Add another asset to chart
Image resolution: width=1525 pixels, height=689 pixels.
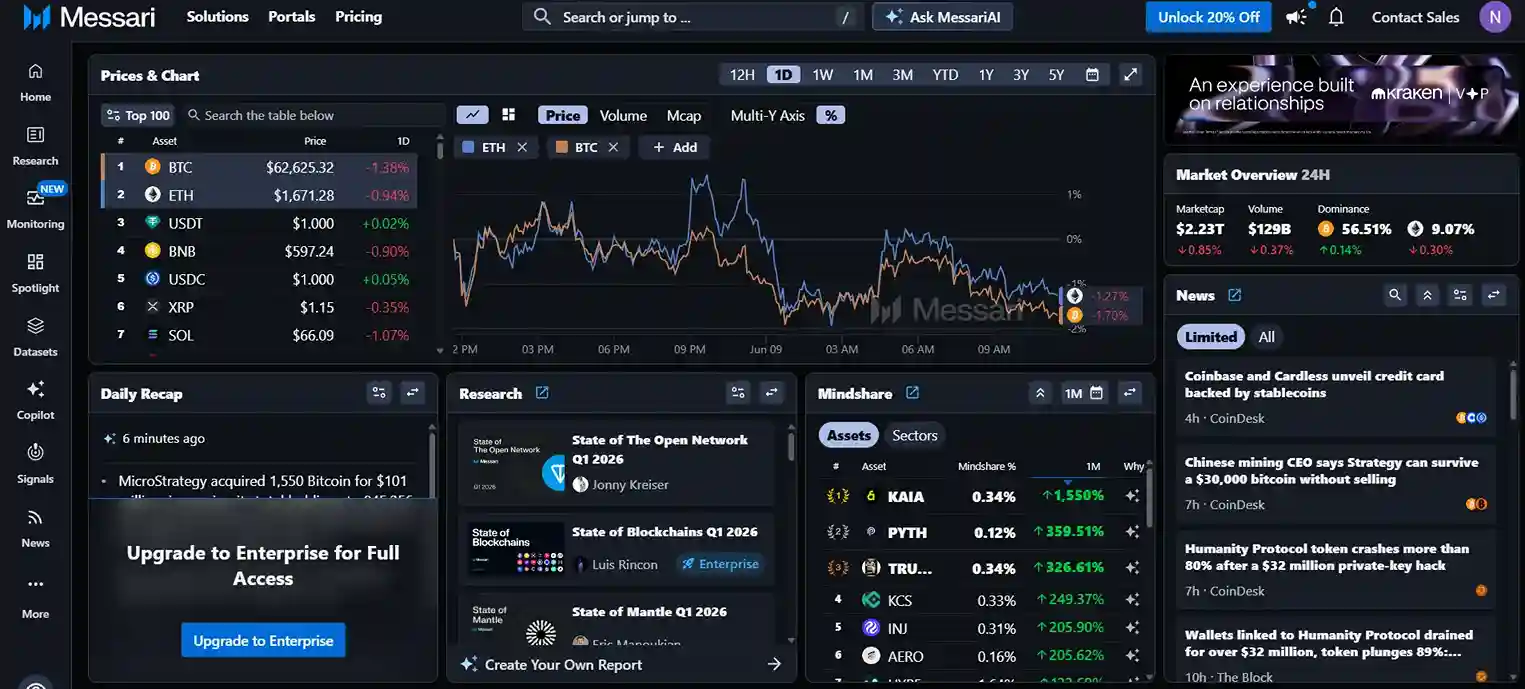tap(675, 147)
